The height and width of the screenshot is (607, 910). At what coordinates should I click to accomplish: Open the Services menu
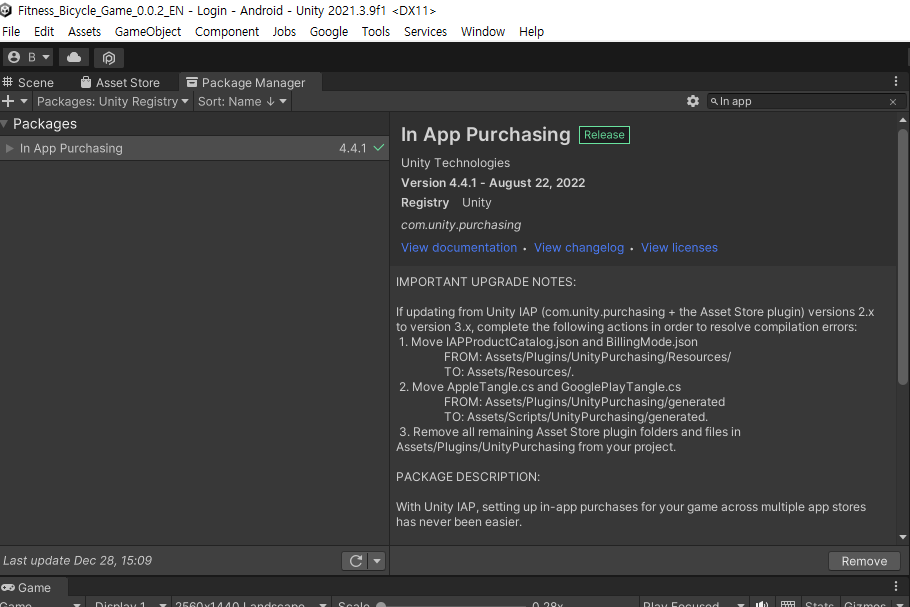(x=425, y=32)
